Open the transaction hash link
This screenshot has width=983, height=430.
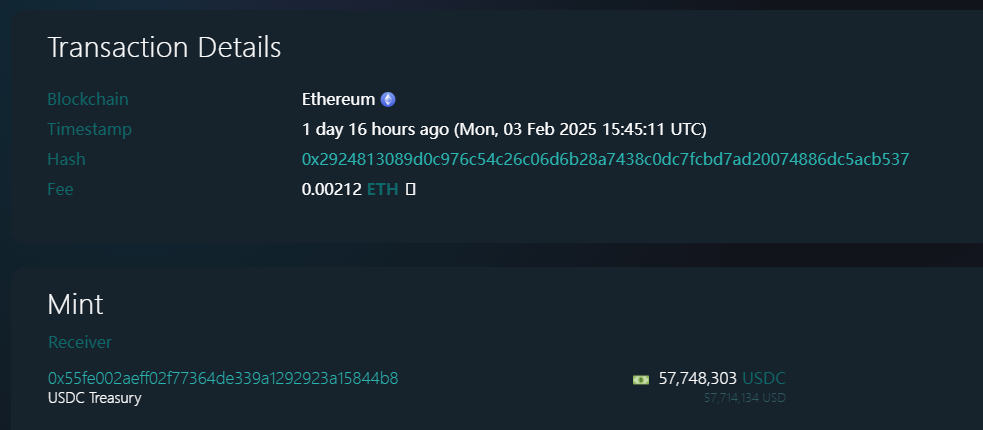[605, 159]
